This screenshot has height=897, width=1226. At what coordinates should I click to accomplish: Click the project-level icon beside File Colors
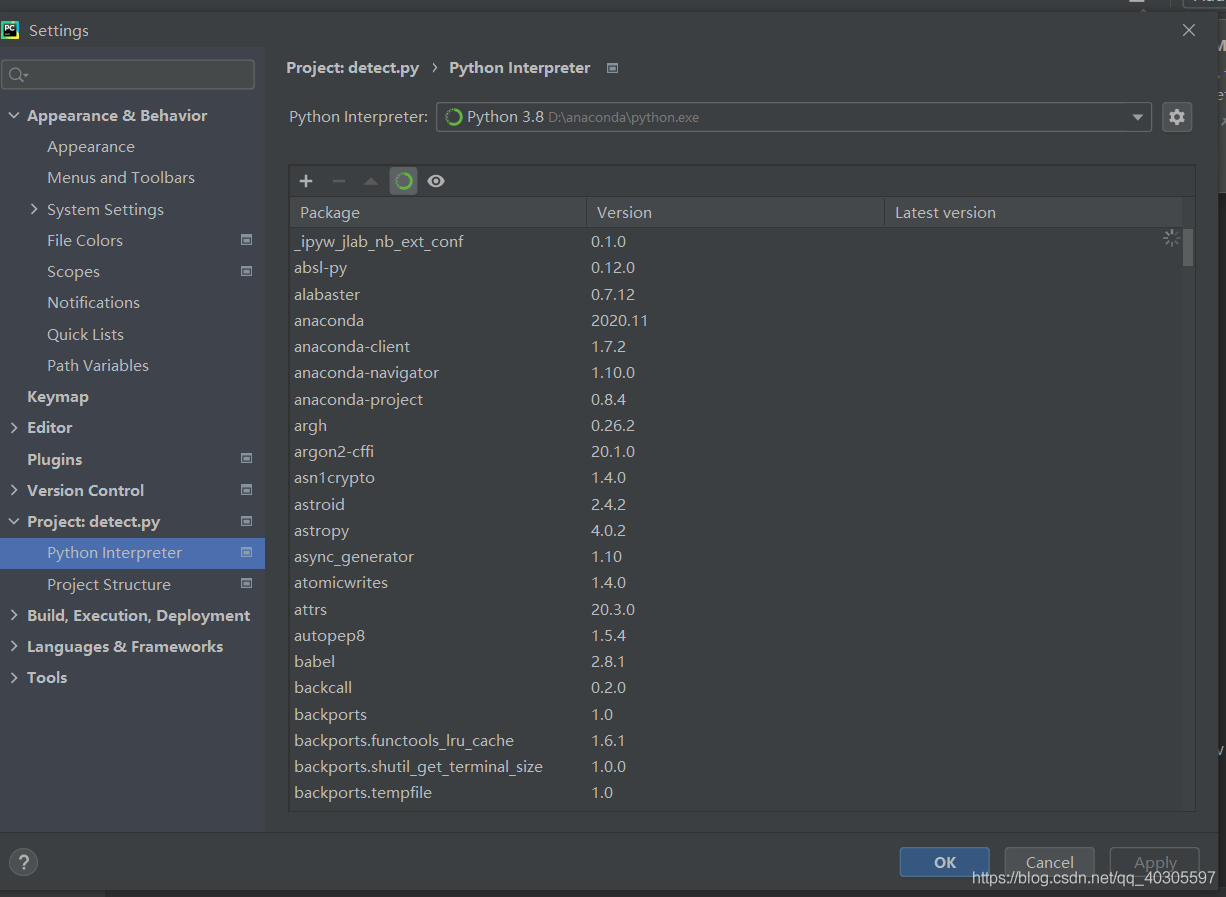tap(247, 240)
